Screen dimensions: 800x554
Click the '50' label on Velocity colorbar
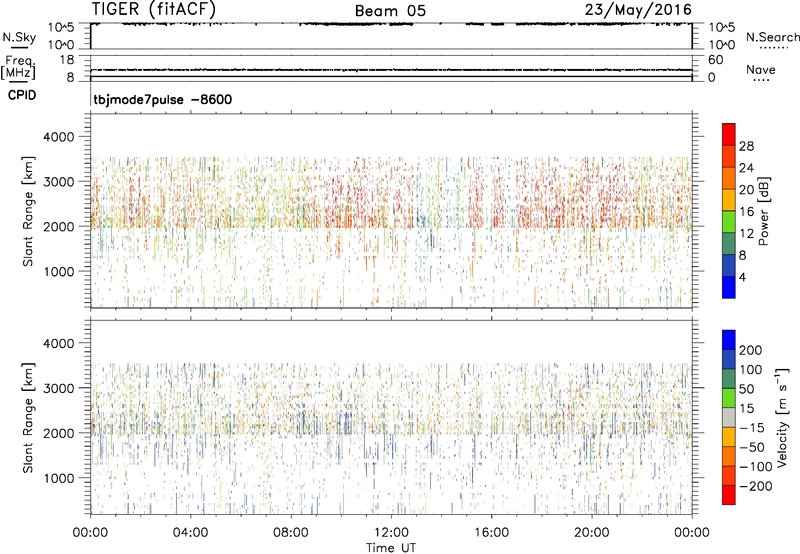coord(746,389)
